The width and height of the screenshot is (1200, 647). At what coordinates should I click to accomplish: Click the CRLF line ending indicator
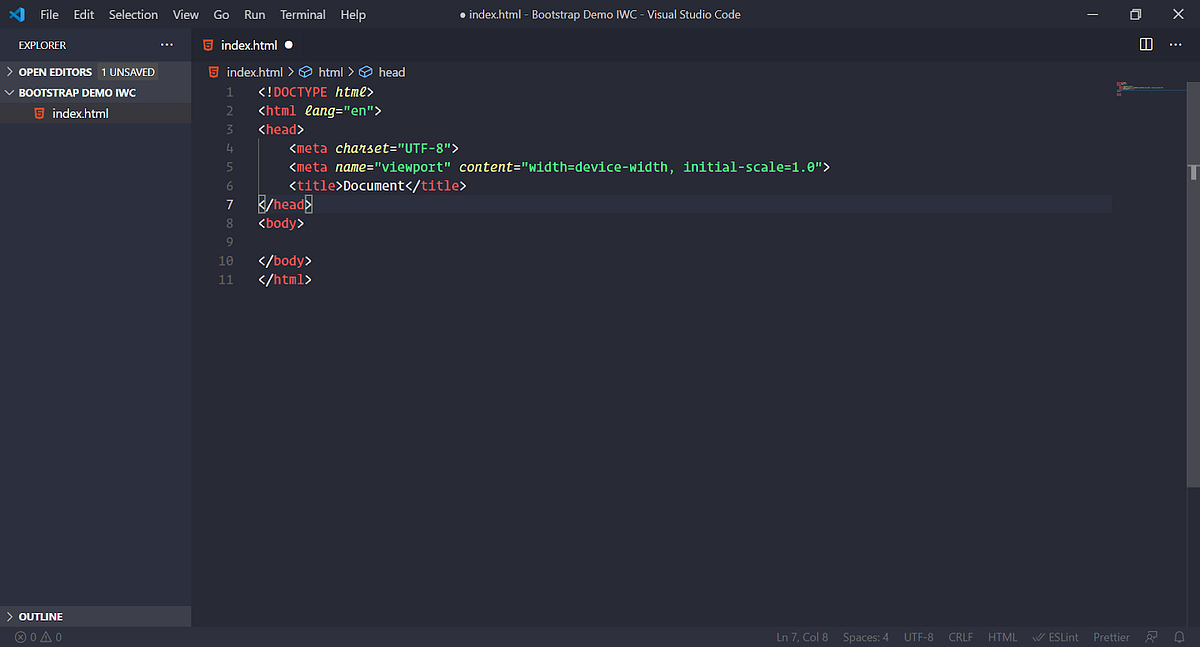coord(960,637)
